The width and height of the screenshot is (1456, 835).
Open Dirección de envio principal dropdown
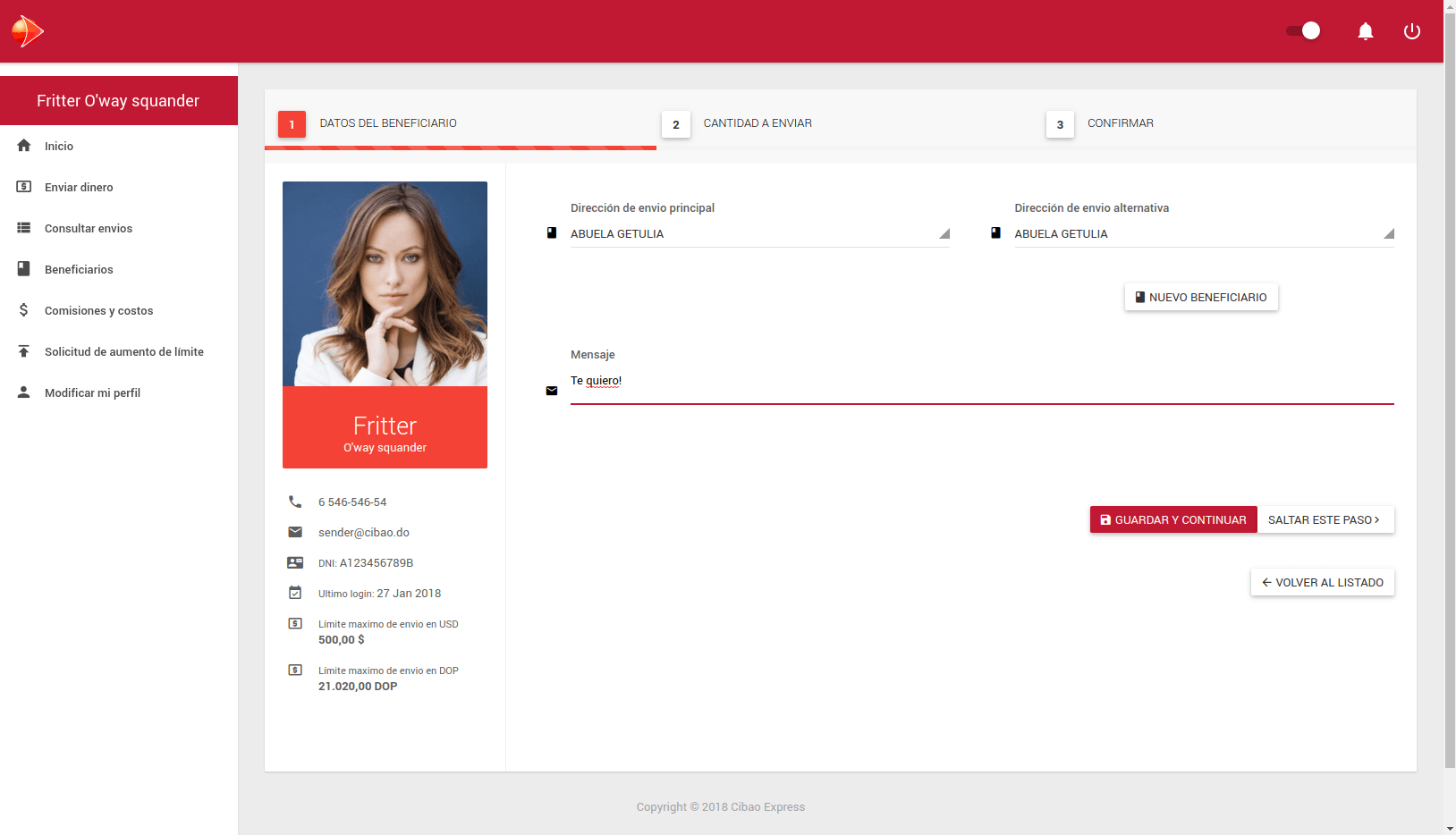pos(760,233)
